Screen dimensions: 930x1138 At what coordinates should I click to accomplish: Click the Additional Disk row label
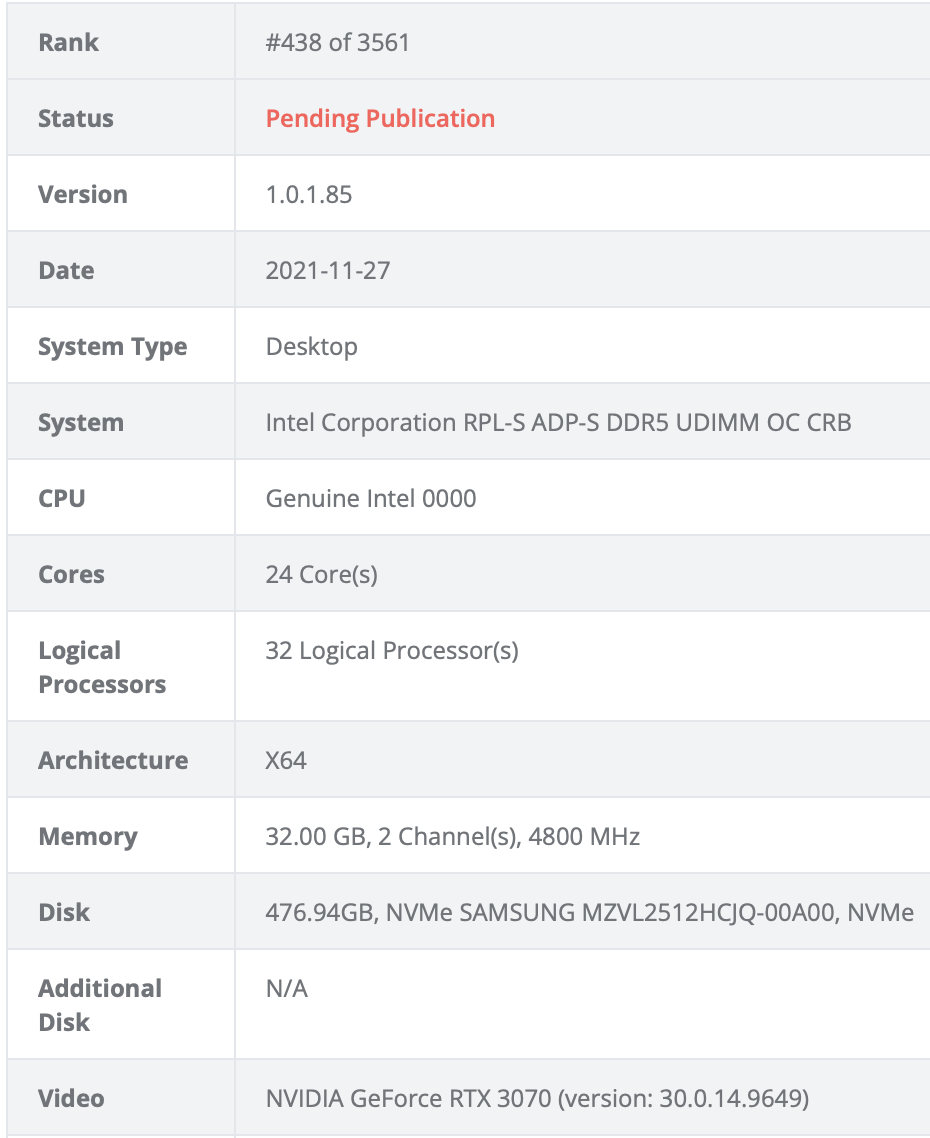(x=100, y=1005)
